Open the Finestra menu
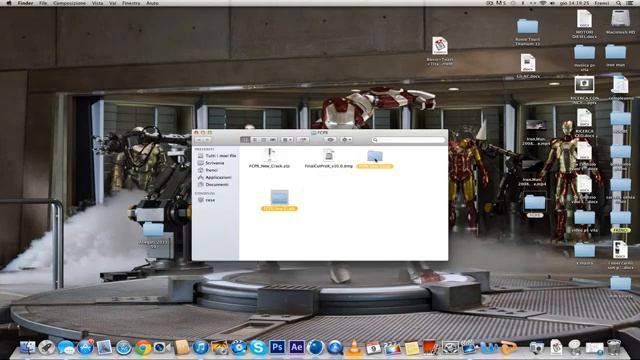640x360 pixels. point(131,3)
